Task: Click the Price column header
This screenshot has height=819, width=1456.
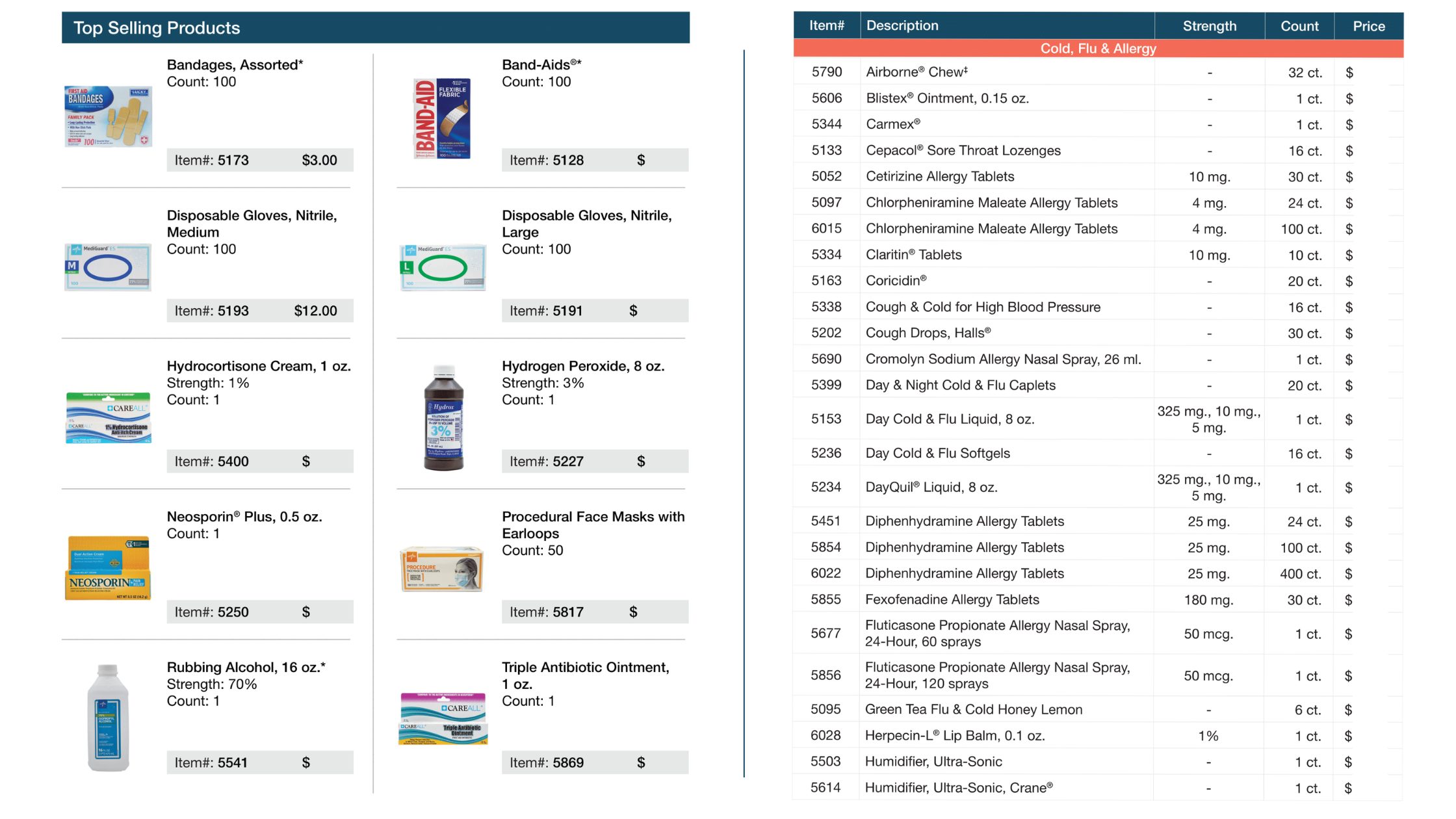Action: 1368,26
